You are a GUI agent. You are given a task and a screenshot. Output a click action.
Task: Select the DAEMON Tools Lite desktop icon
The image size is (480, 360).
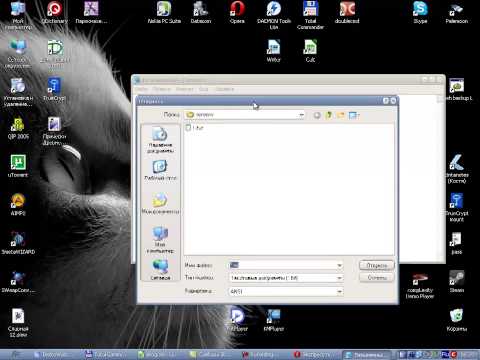274,15
